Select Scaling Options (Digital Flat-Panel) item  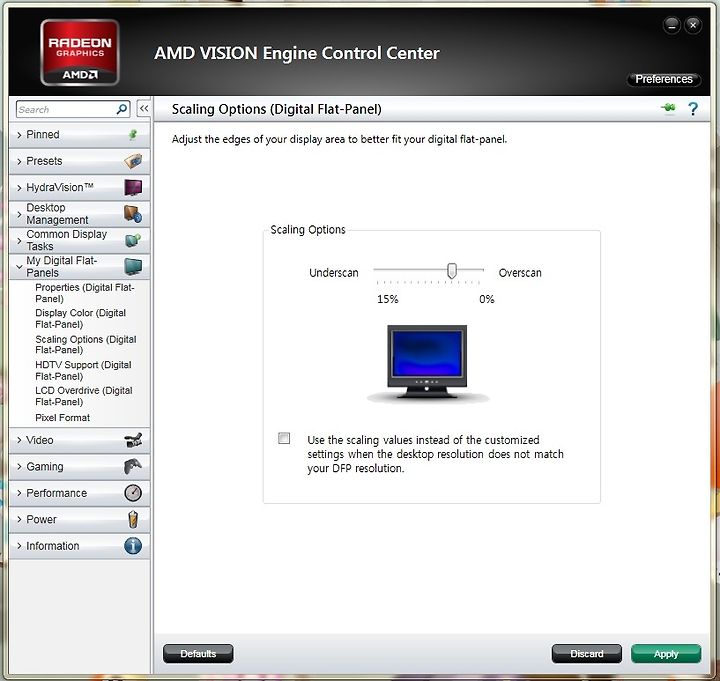pyautogui.click(x=85, y=344)
